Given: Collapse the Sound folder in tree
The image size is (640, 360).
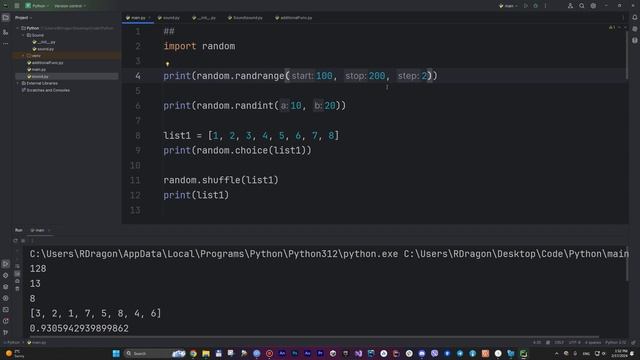Looking at the screenshot, I should 23,35.
